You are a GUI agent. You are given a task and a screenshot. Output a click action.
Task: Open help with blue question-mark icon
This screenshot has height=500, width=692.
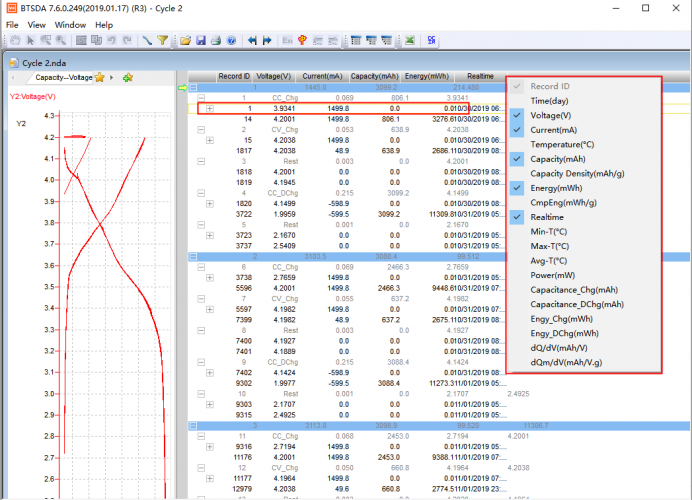[231, 41]
